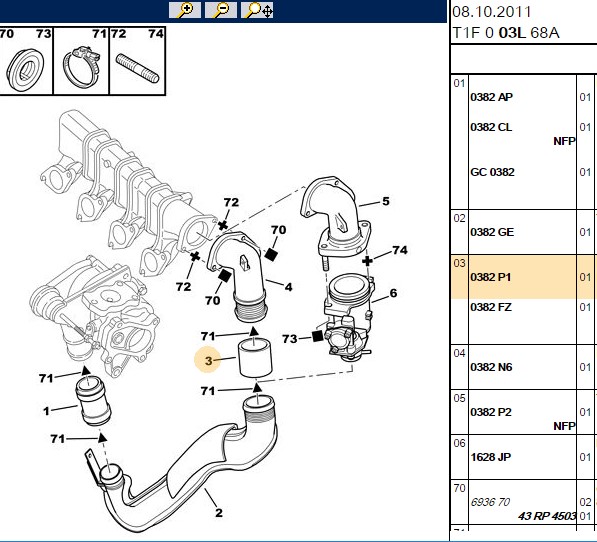This screenshot has height=542, width=597.
Task: Click the date 08.10.2011
Action: click(491, 12)
